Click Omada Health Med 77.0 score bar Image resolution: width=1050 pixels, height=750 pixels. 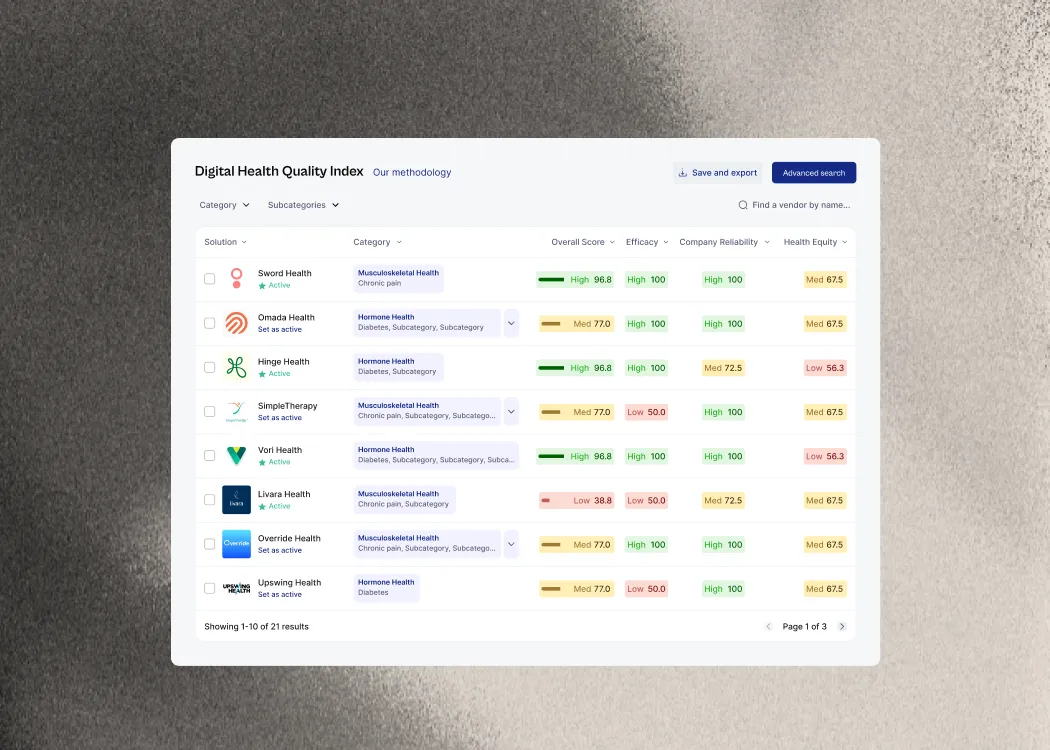pyautogui.click(x=577, y=323)
